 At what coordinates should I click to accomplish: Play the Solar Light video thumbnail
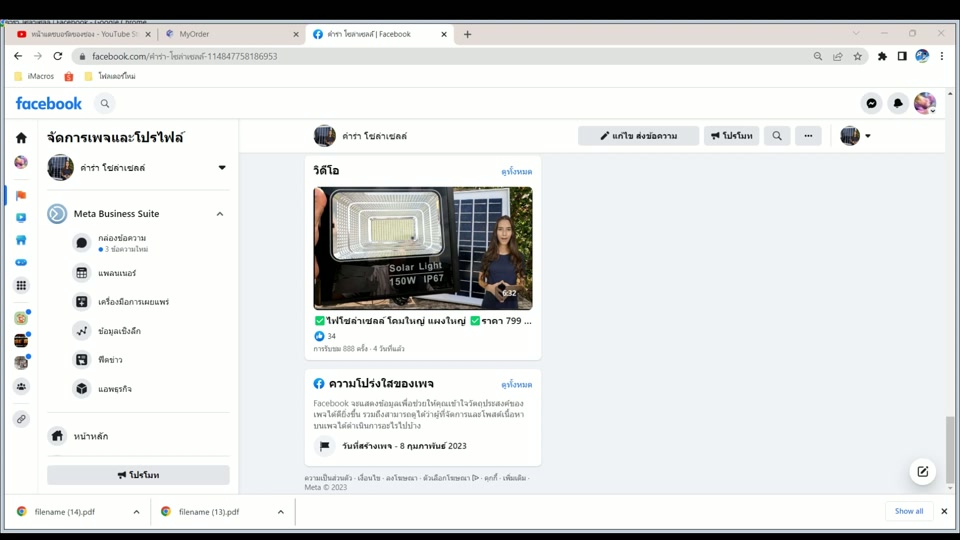pyautogui.click(x=423, y=248)
